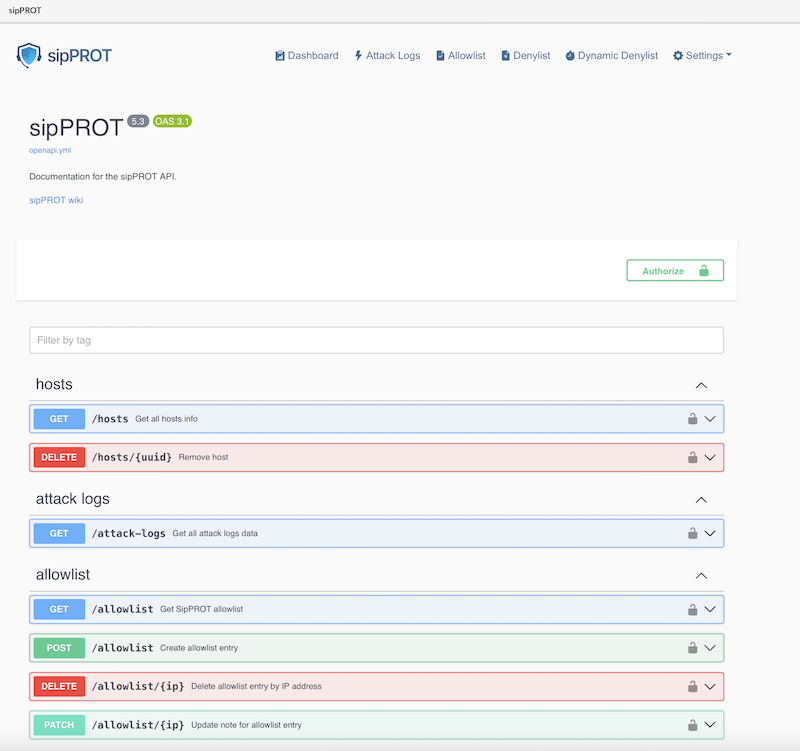Open the Attack Logs page
Image resolution: width=800 pixels, height=751 pixels.
[x=387, y=56]
